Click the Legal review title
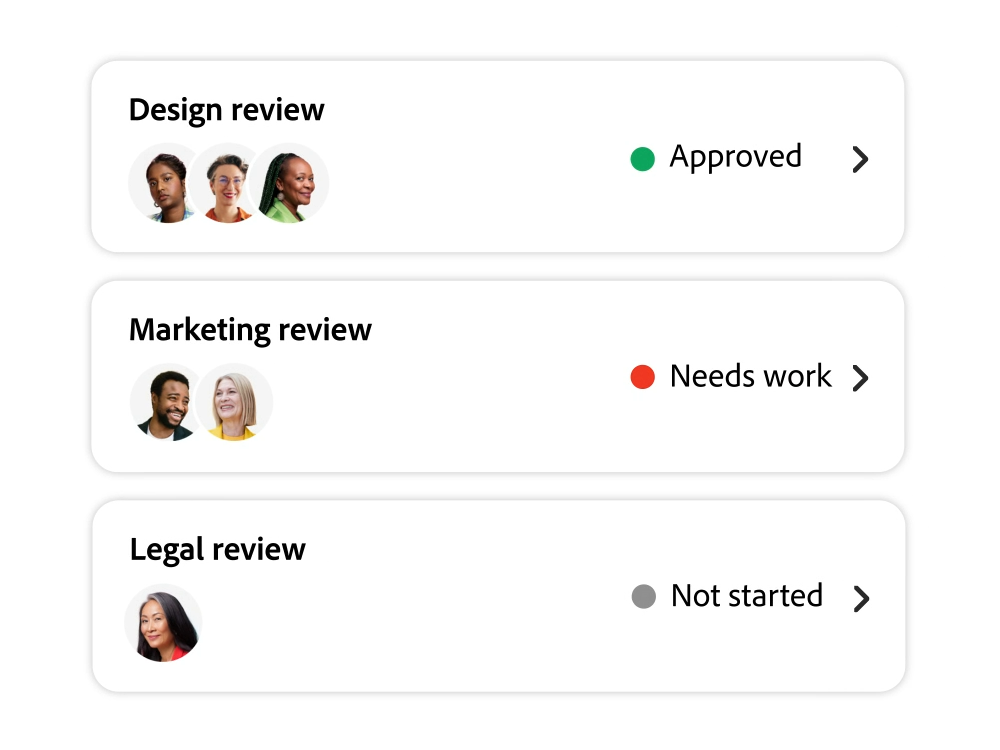 (218, 549)
